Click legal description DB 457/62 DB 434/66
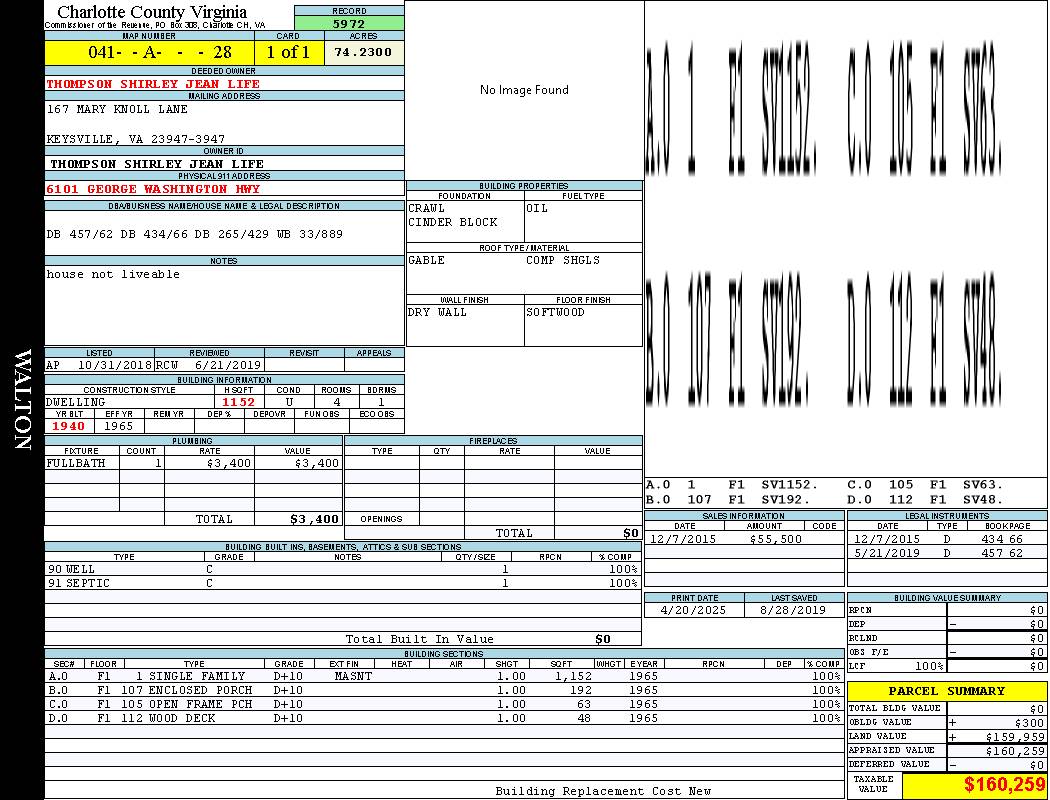1050x800 pixels. click(119, 234)
